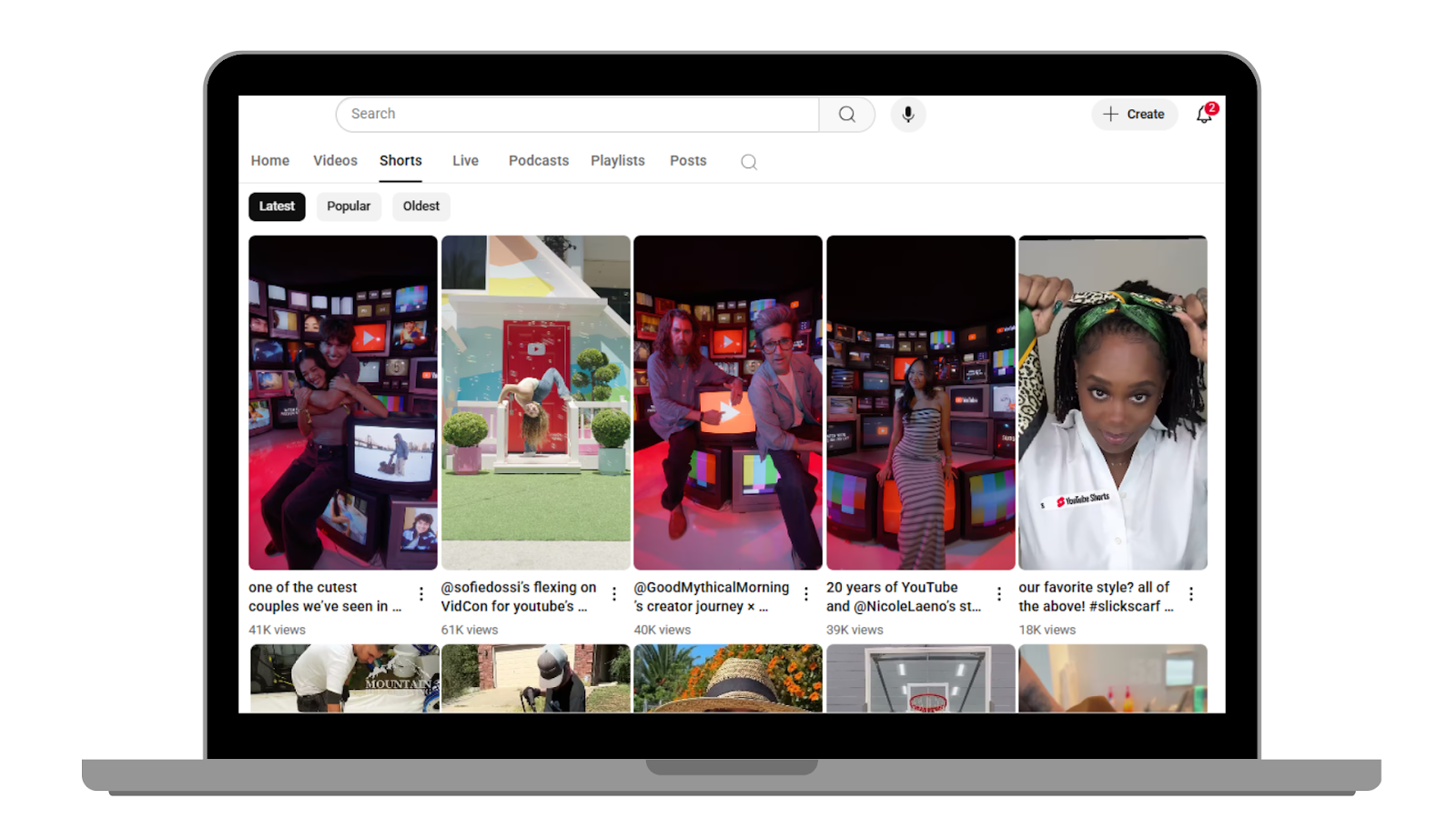The width and height of the screenshot is (1456, 819).
Task: Select the Oldest filter chip
Action: tap(421, 207)
